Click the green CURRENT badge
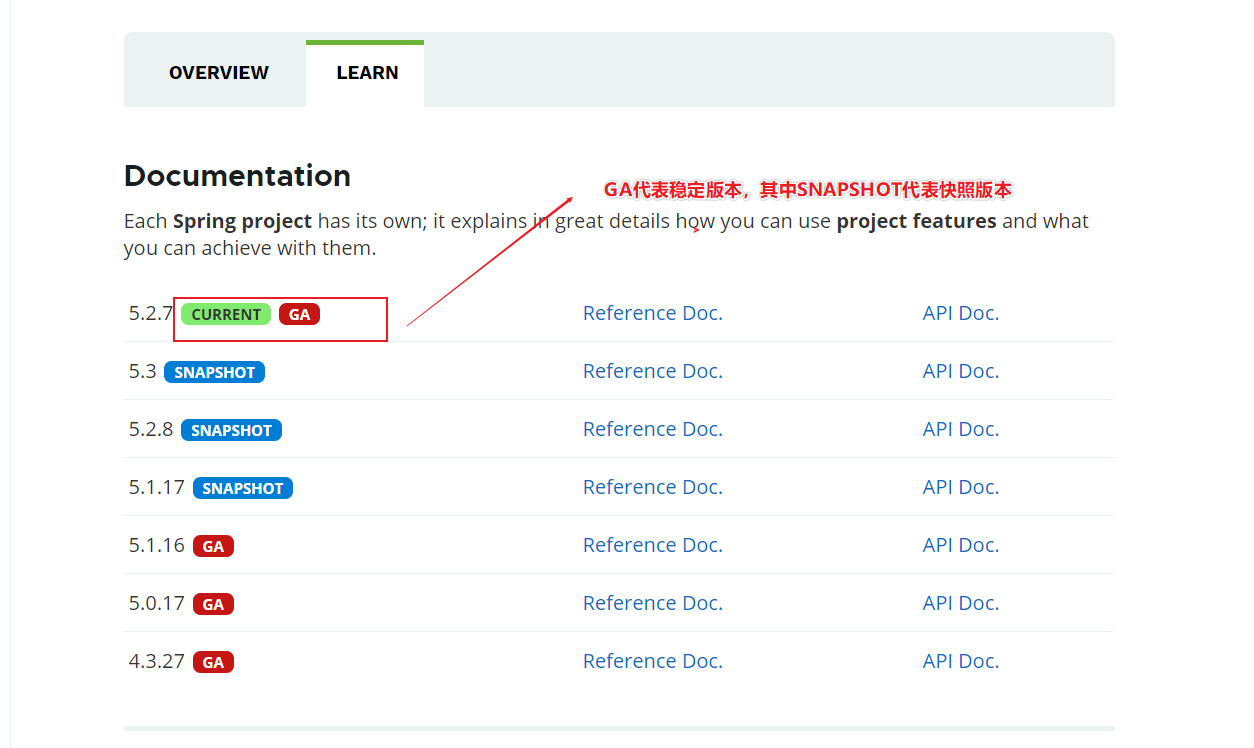The height and width of the screenshot is (748, 1254). (x=226, y=314)
